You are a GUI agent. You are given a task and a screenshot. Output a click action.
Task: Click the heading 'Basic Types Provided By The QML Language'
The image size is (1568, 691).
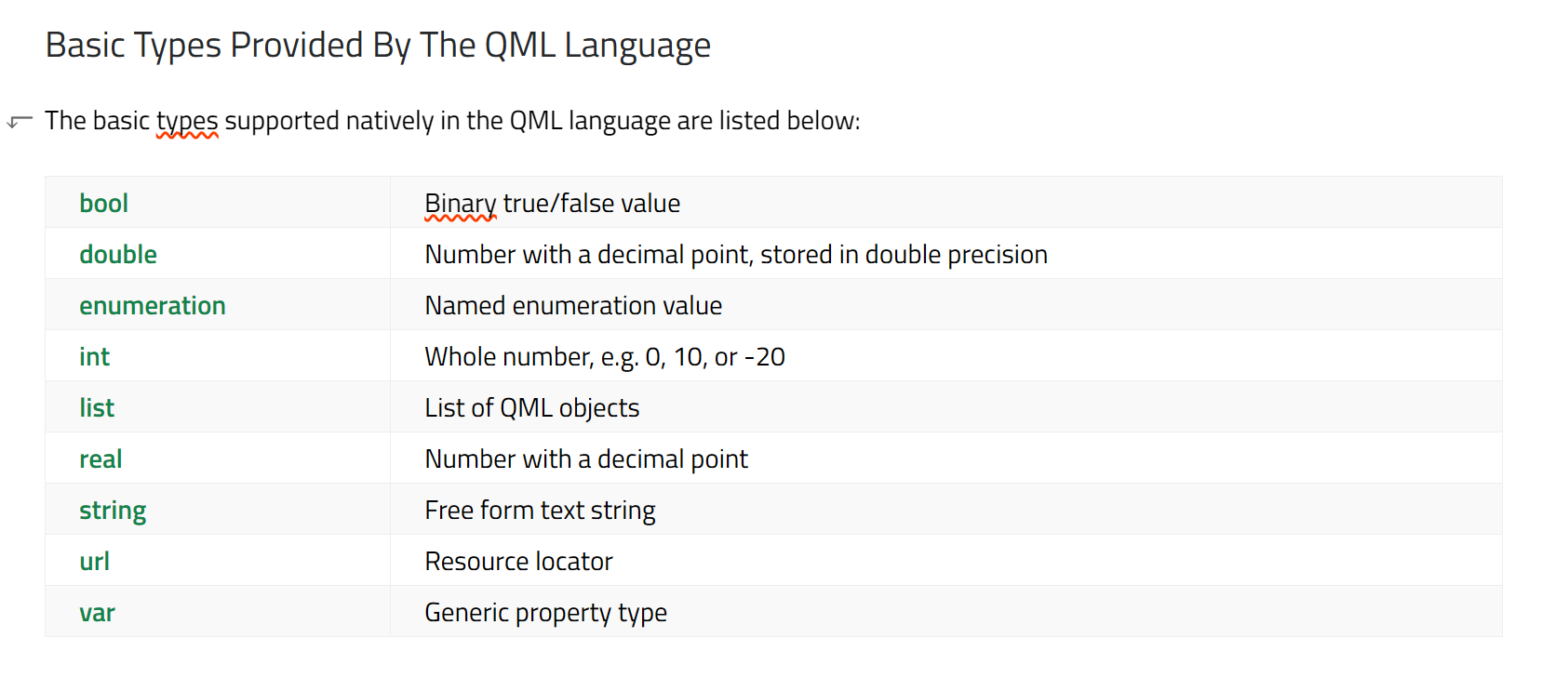pyautogui.click(x=378, y=46)
